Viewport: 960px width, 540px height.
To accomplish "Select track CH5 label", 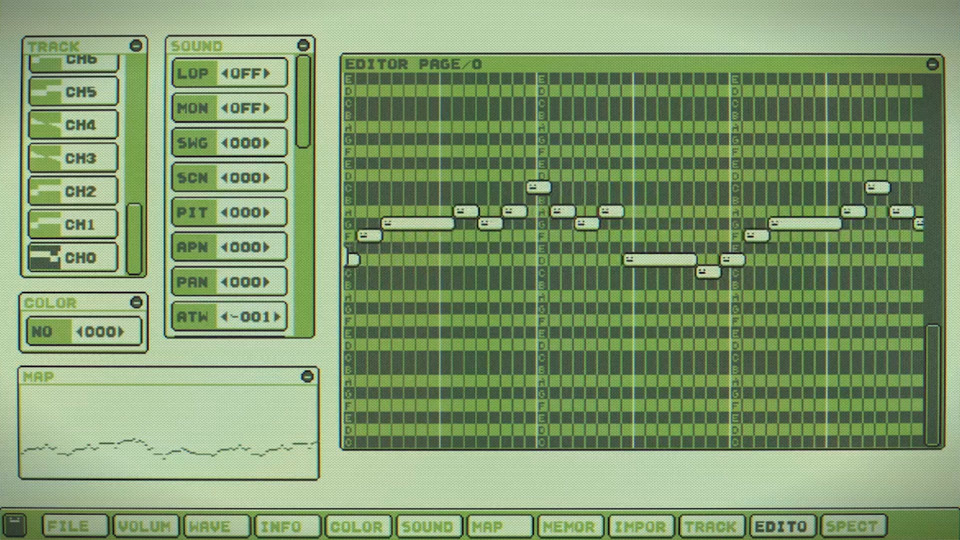I will [x=81, y=92].
